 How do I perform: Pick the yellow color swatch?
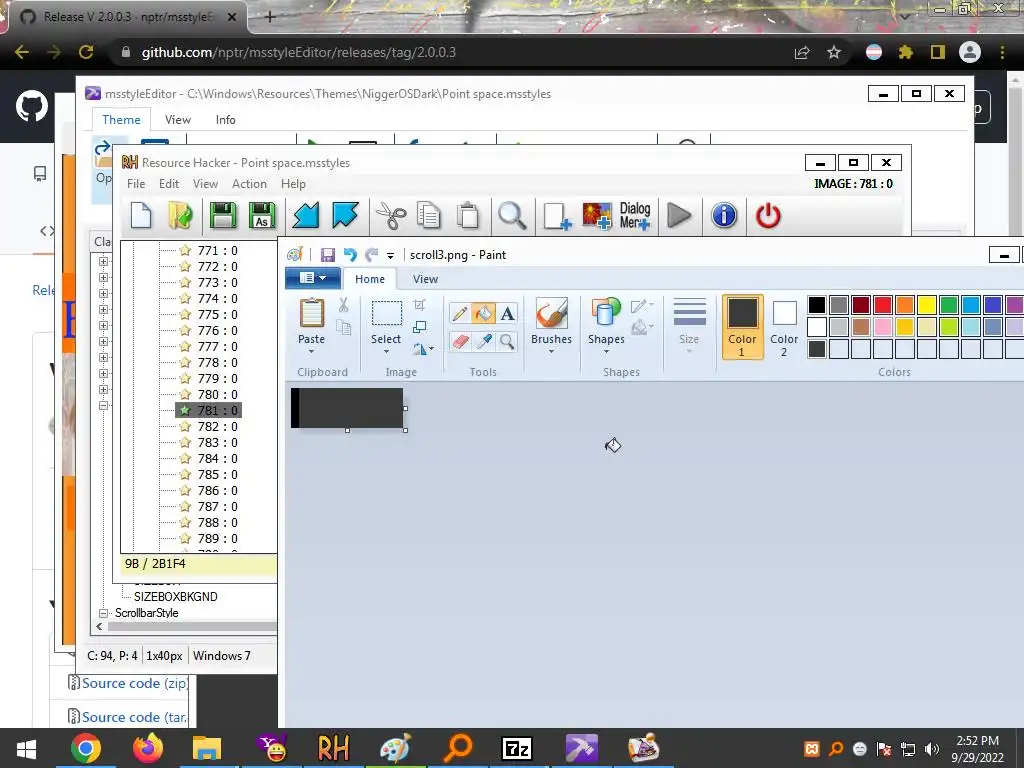tap(927, 305)
